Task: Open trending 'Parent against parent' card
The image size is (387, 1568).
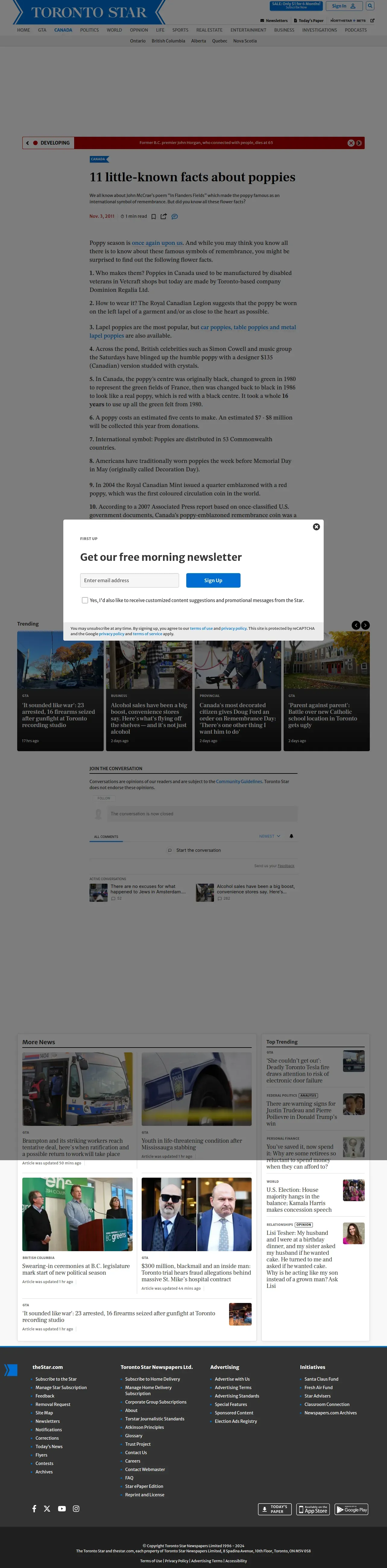Action: click(327, 691)
